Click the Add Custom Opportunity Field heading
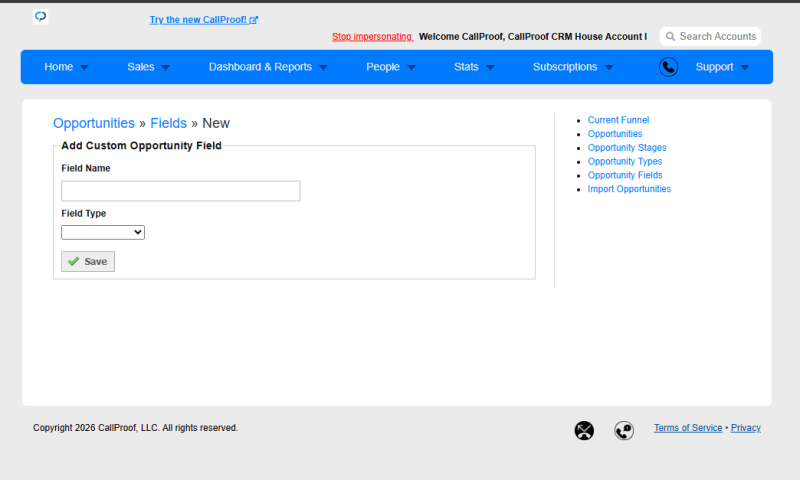This screenshot has width=800, height=480. pyautogui.click(x=141, y=146)
